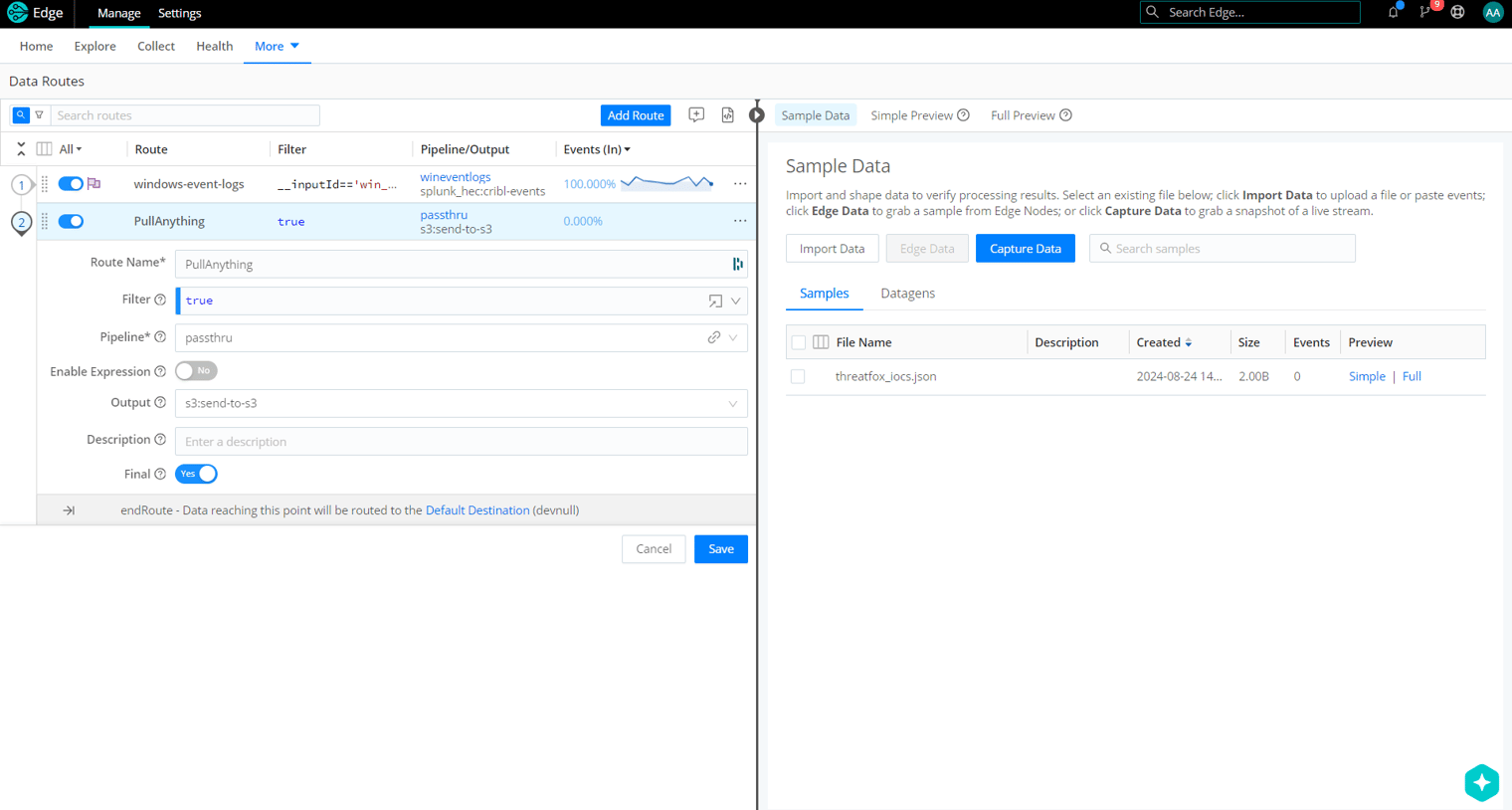Open the Simple Preview tab
Viewport: 1512px width, 810px height.
[911, 115]
